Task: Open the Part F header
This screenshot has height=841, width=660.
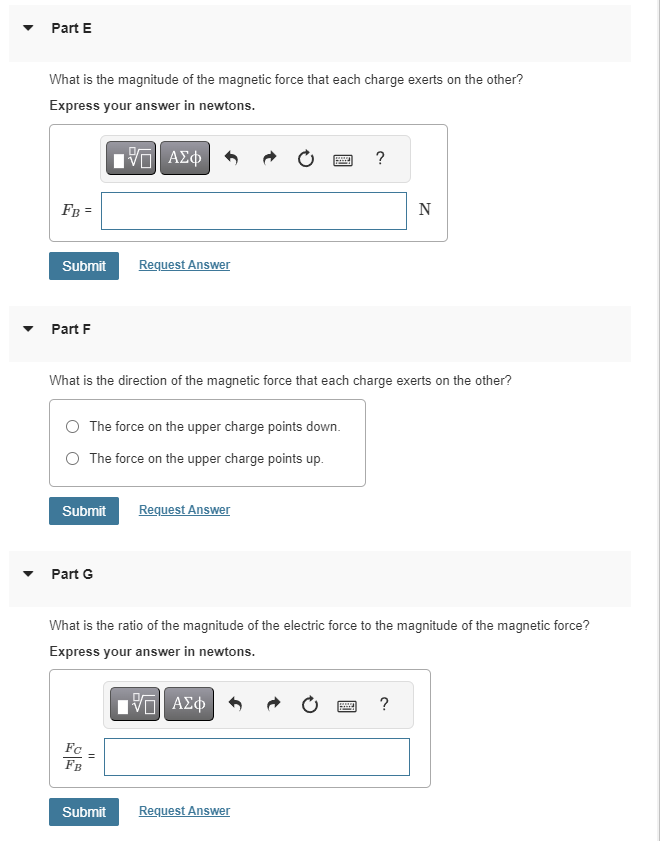Action: [71, 329]
